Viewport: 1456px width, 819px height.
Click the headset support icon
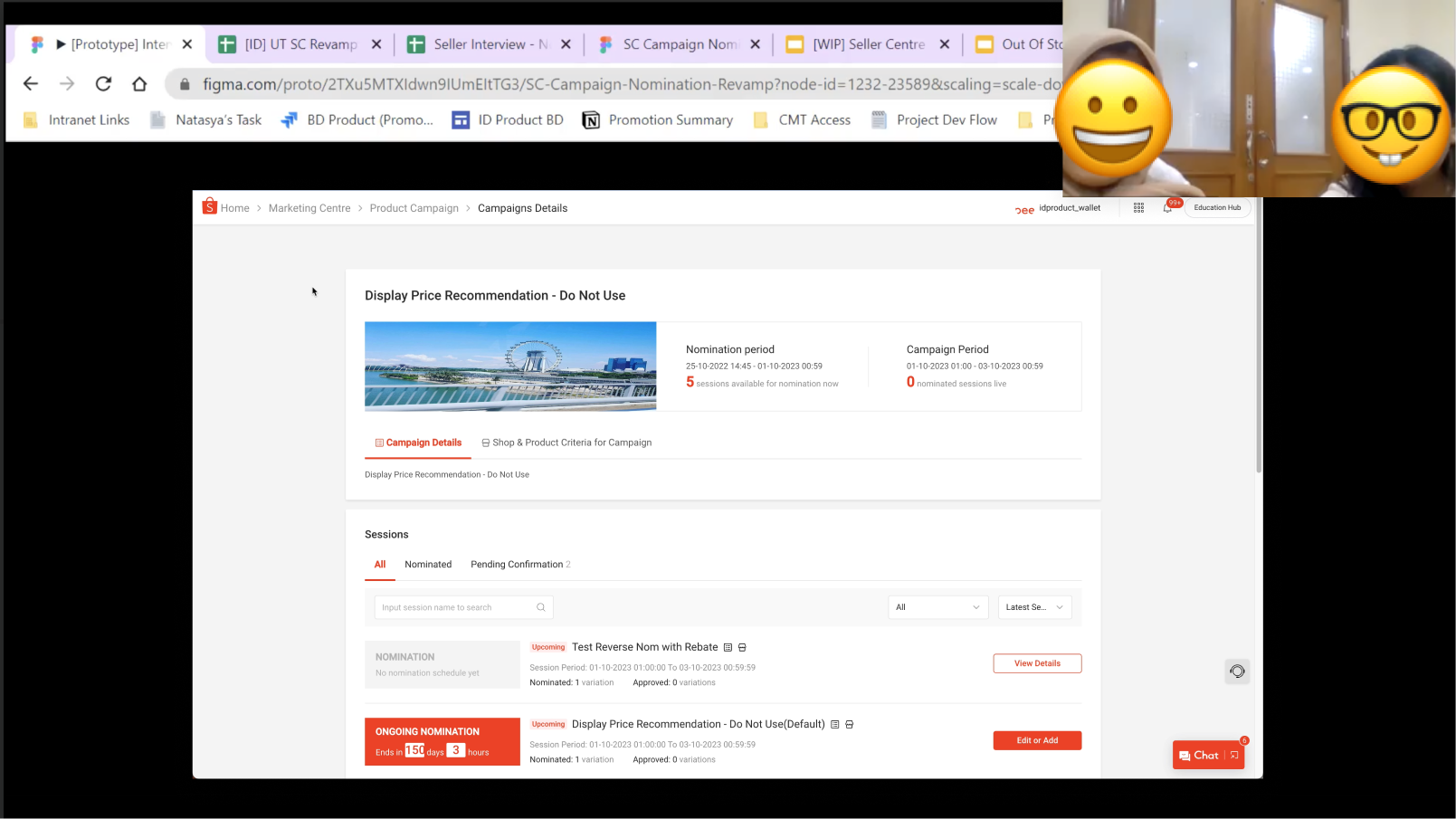pos(1237,671)
